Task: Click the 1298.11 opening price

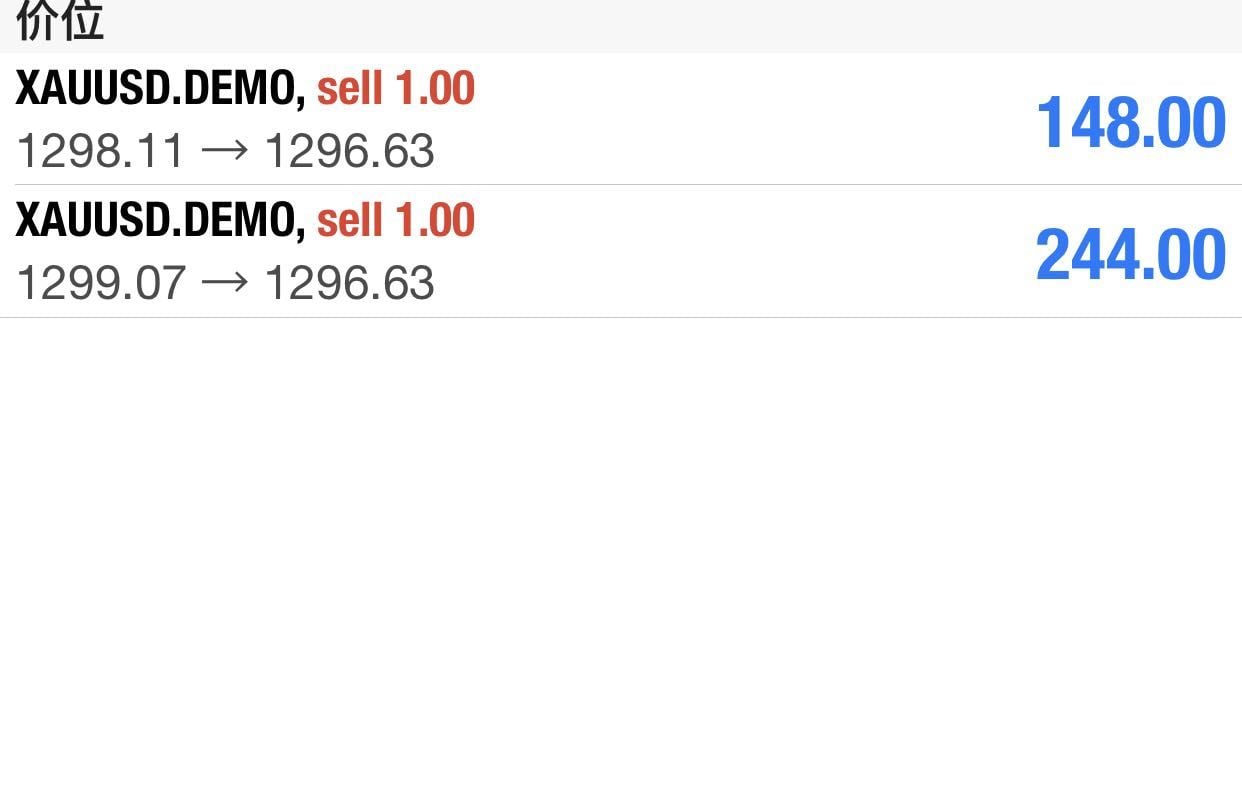Action: [x=100, y=152]
